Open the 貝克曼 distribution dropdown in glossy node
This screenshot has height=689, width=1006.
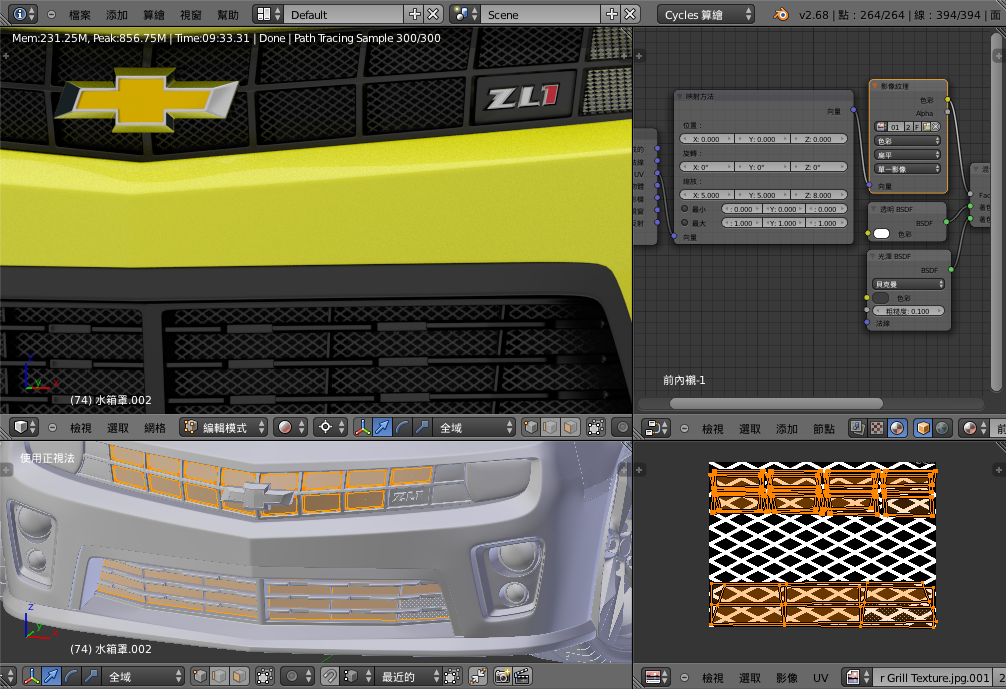pos(908,284)
